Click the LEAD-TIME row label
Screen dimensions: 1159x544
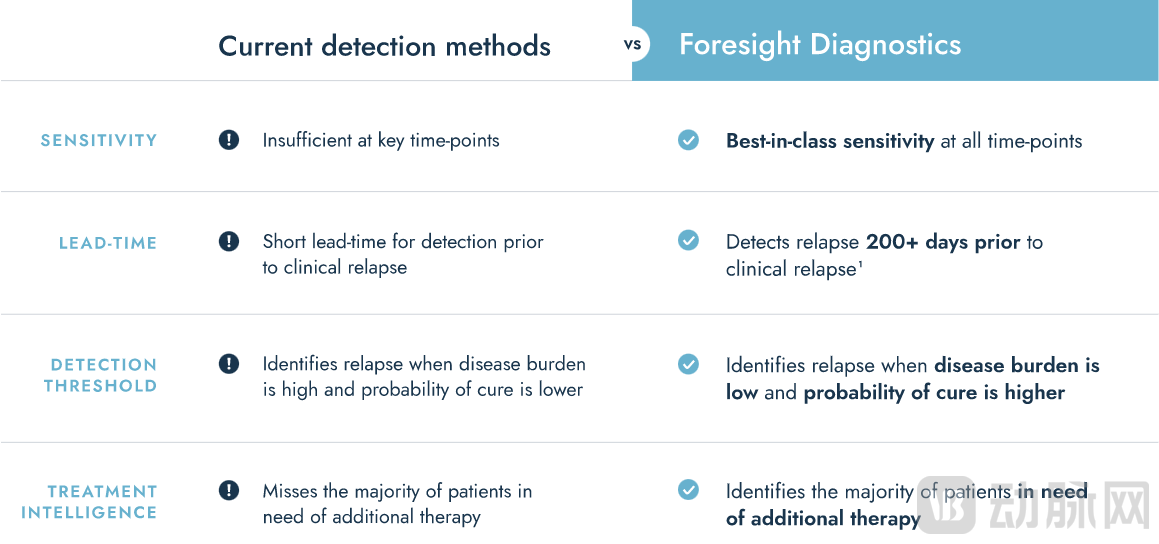(x=108, y=243)
